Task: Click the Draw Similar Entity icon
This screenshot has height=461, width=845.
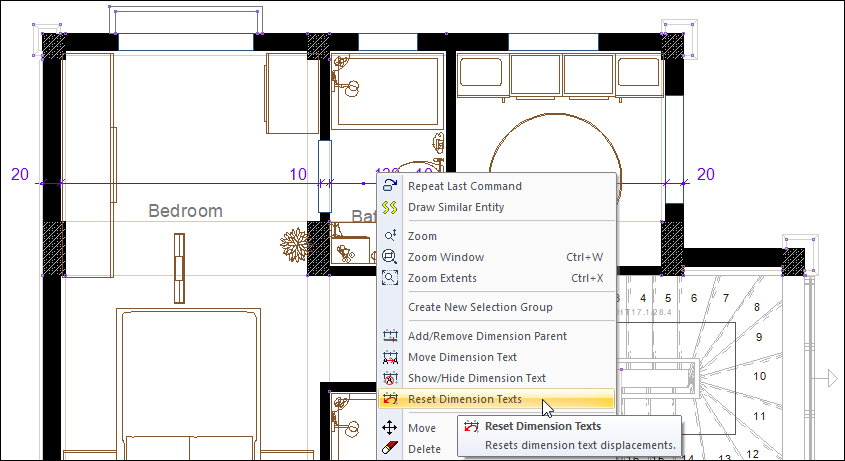Action: (391, 207)
